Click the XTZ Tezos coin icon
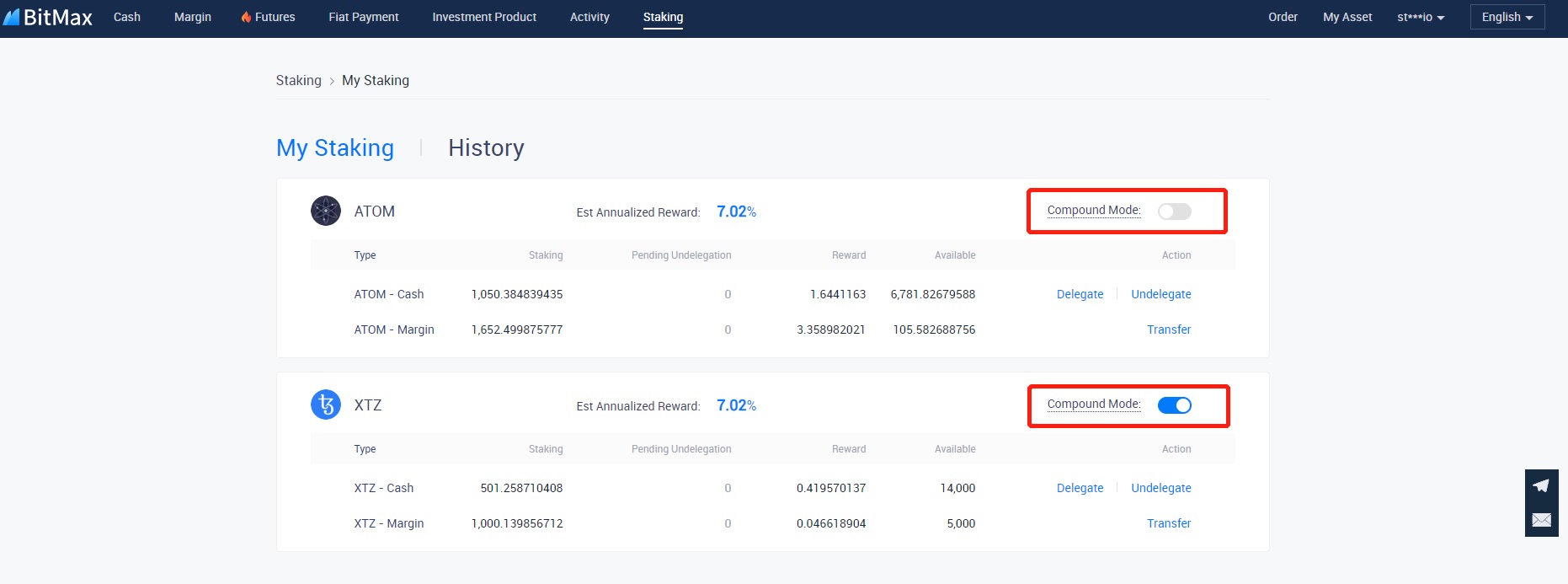1568x584 pixels. coord(326,405)
